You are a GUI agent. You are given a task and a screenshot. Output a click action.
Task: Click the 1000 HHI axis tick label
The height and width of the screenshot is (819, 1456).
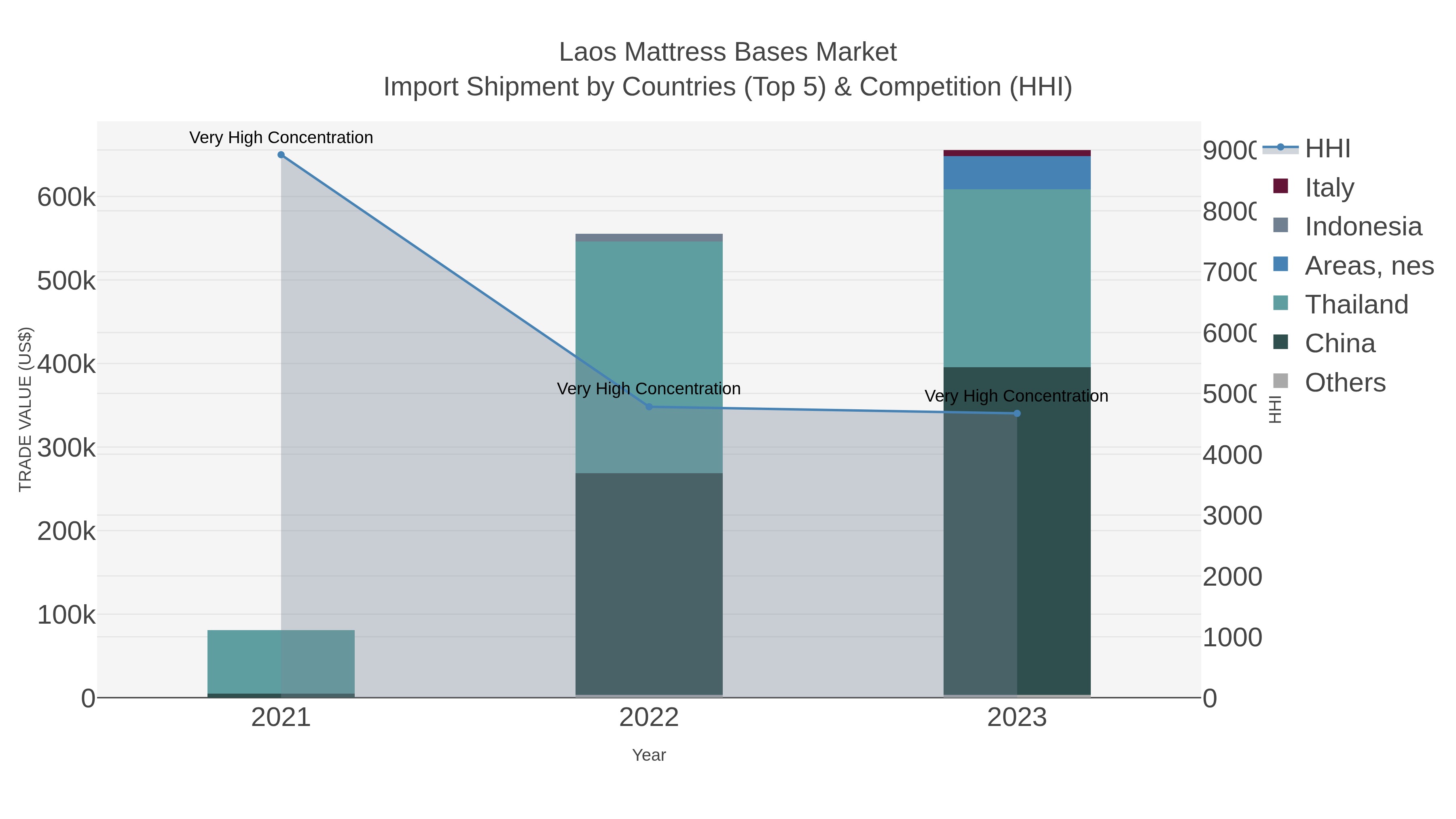point(1232,637)
